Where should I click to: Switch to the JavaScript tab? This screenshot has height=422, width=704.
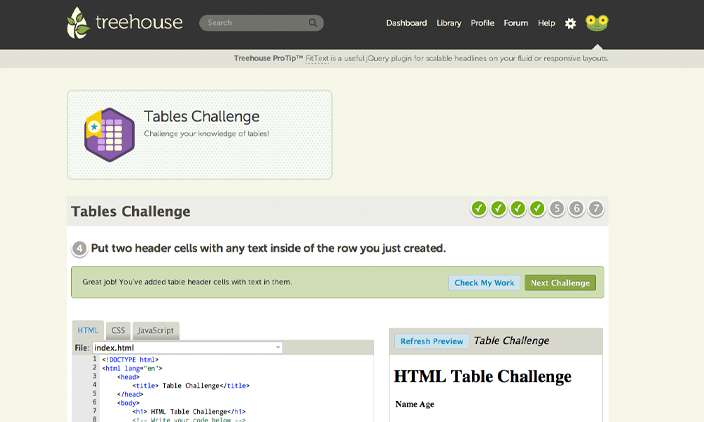(x=155, y=330)
